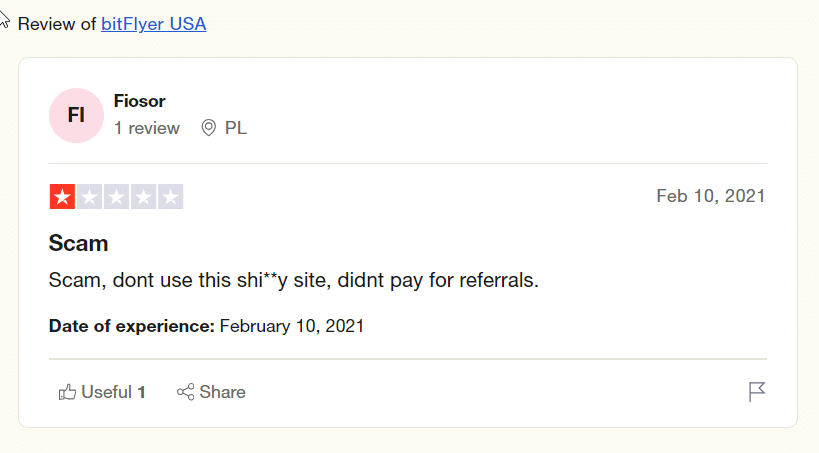Report the review with the flag icon
The height and width of the screenshot is (453, 819).
[757, 392]
